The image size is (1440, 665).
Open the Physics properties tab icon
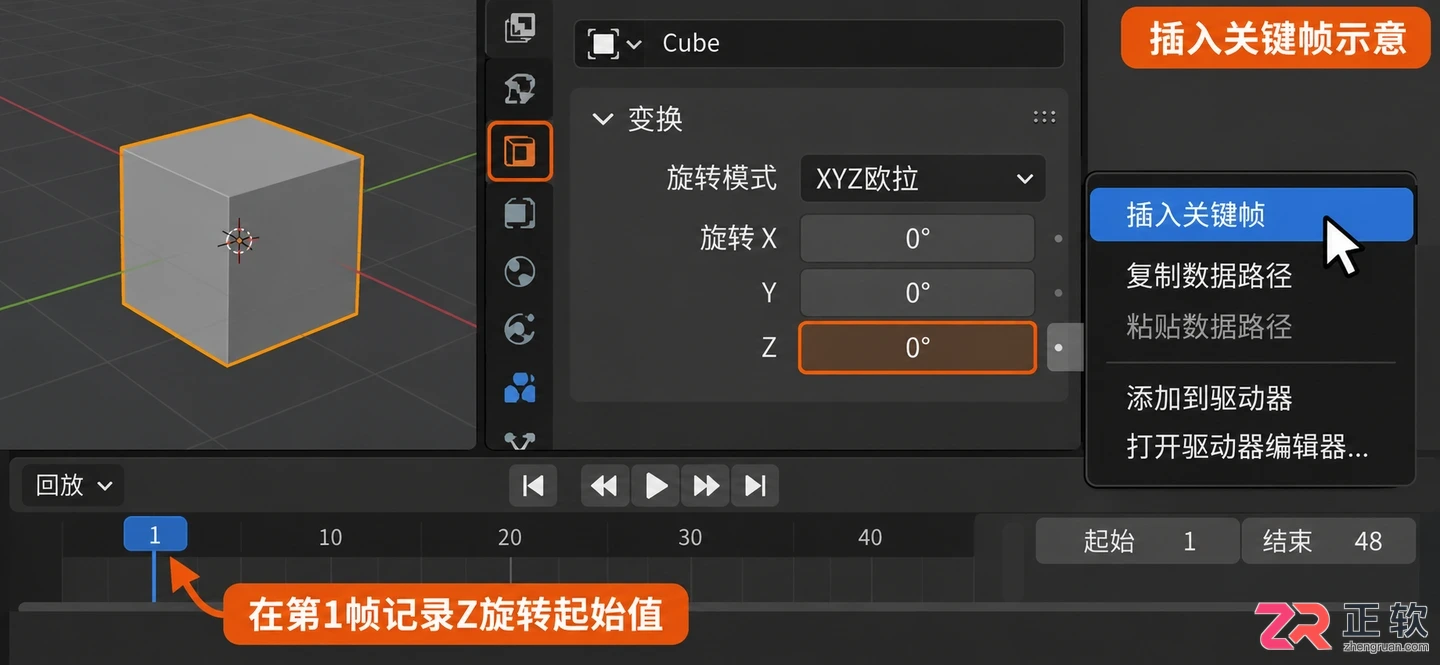pos(520,328)
